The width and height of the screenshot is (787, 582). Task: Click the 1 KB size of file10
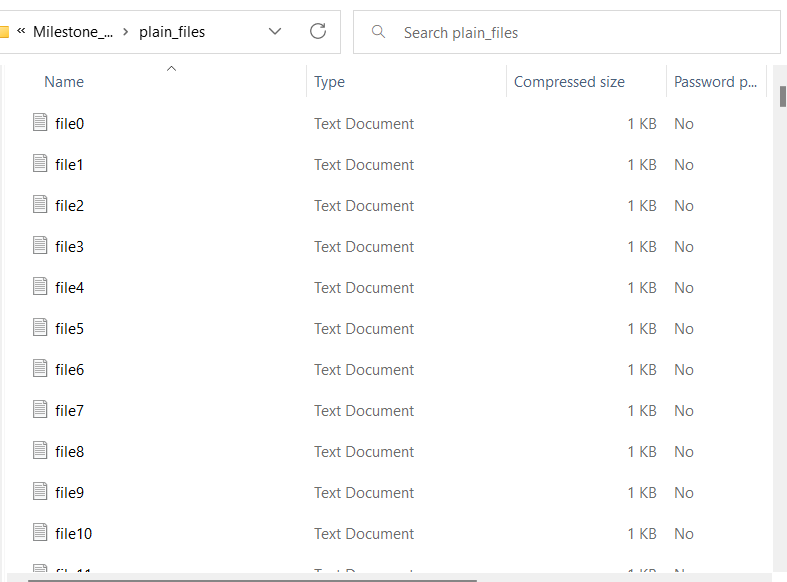pyautogui.click(x=642, y=534)
